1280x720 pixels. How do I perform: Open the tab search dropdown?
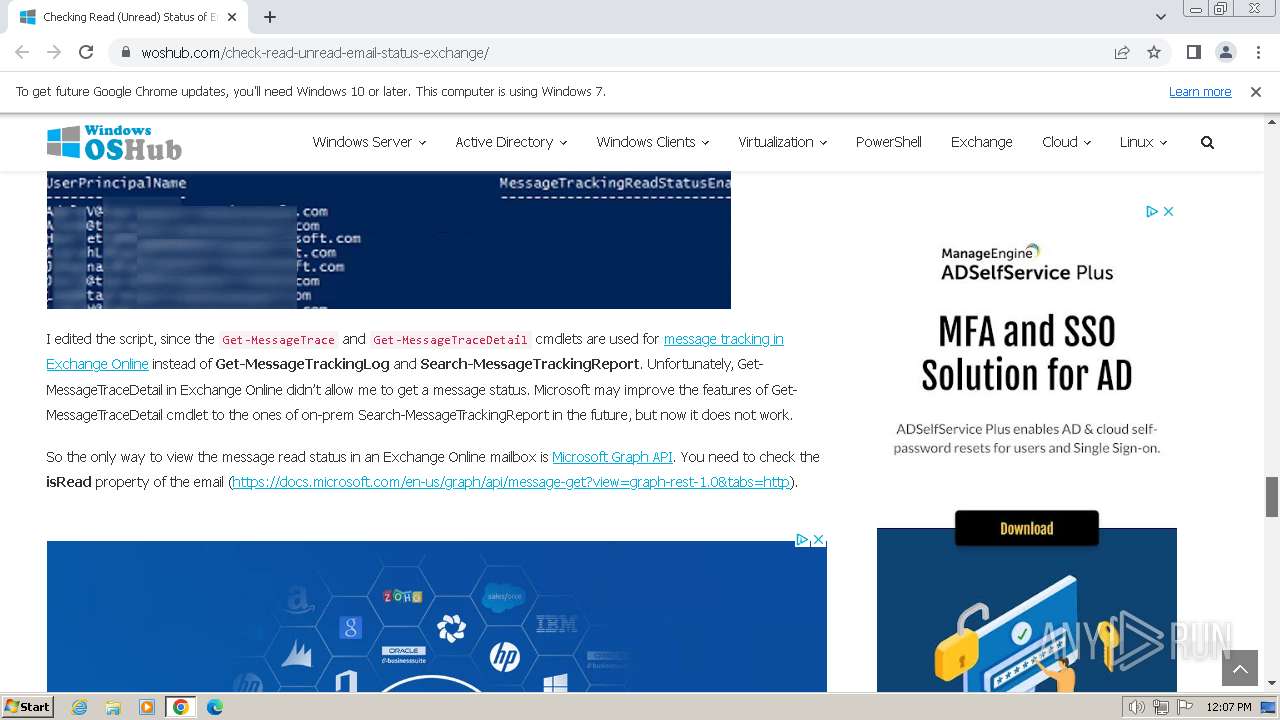[x=1161, y=17]
